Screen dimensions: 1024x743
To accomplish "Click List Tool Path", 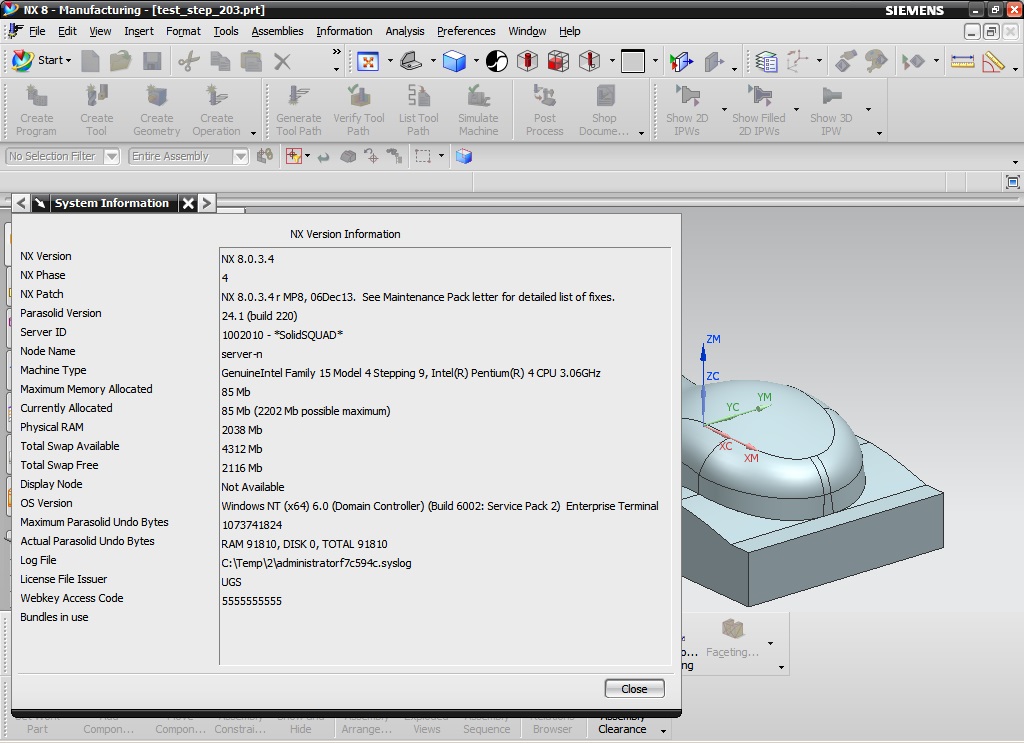I will 419,110.
